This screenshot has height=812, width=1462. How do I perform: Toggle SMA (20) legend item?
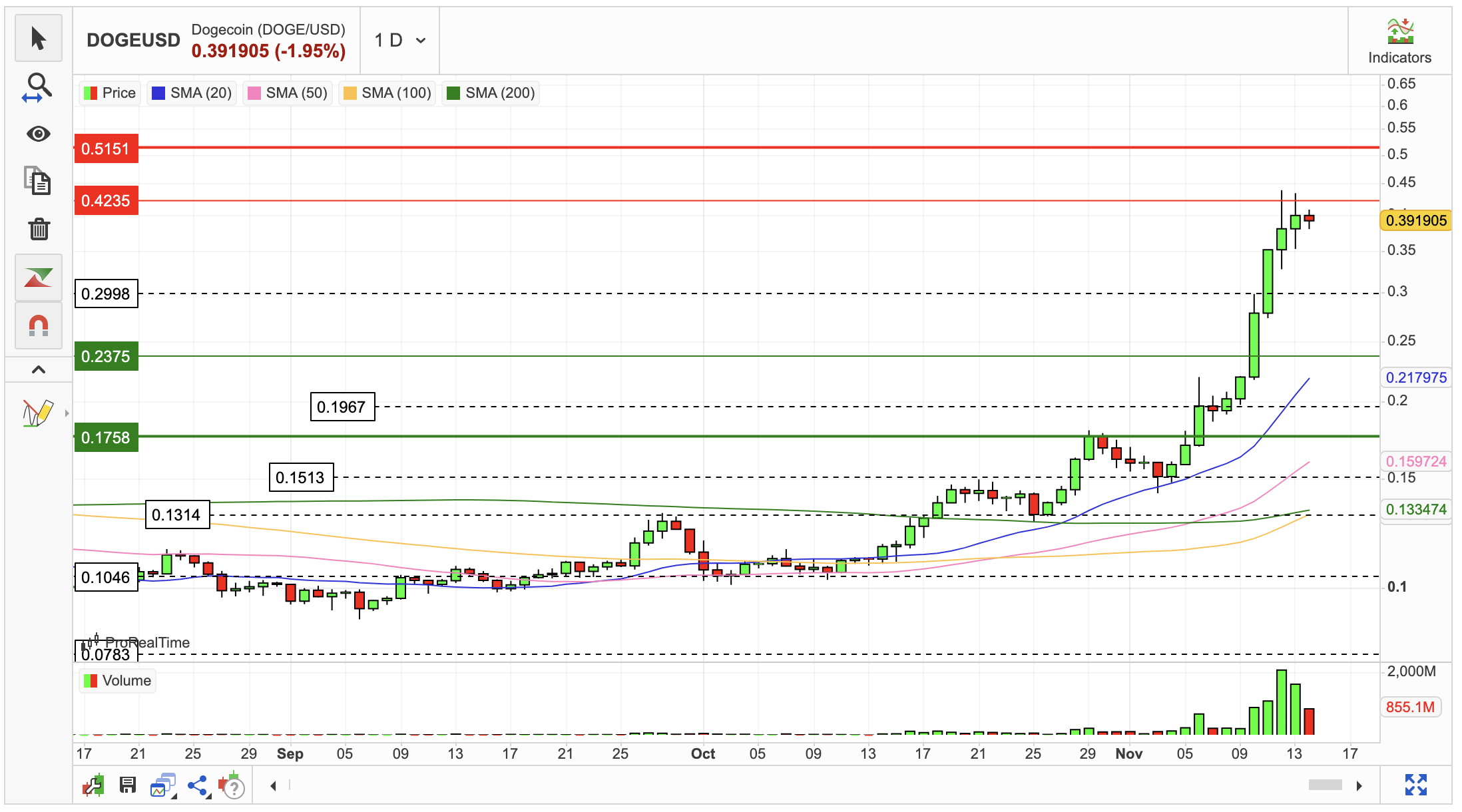[x=192, y=93]
